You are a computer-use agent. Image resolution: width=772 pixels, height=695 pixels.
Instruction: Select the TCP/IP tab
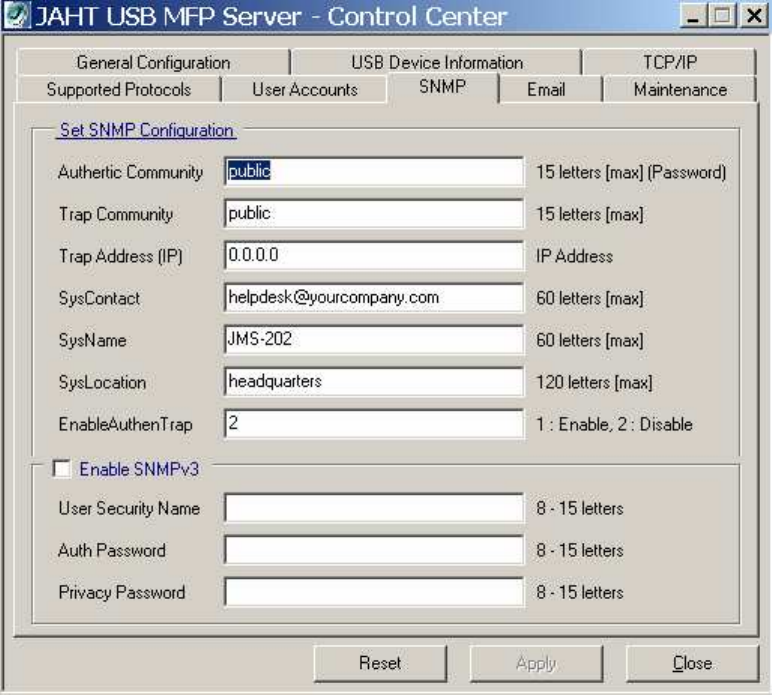tap(669, 63)
